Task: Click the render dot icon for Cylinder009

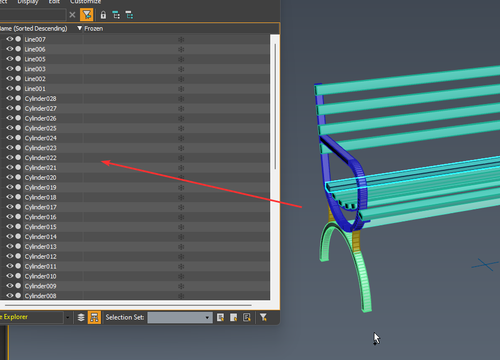Action: pyautogui.click(x=18, y=286)
